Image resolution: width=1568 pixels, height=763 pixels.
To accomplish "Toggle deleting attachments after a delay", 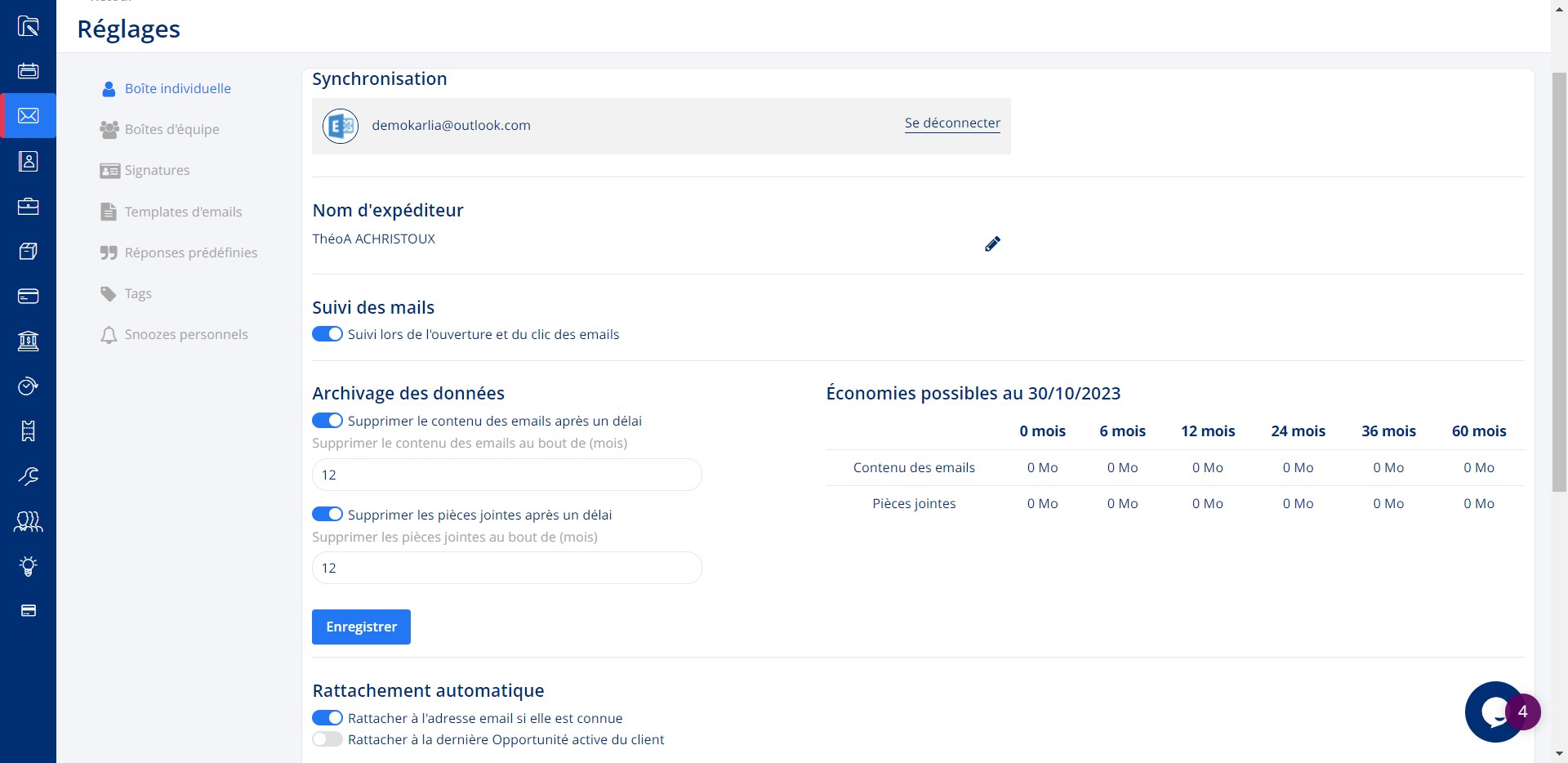I will click(x=327, y=515).
